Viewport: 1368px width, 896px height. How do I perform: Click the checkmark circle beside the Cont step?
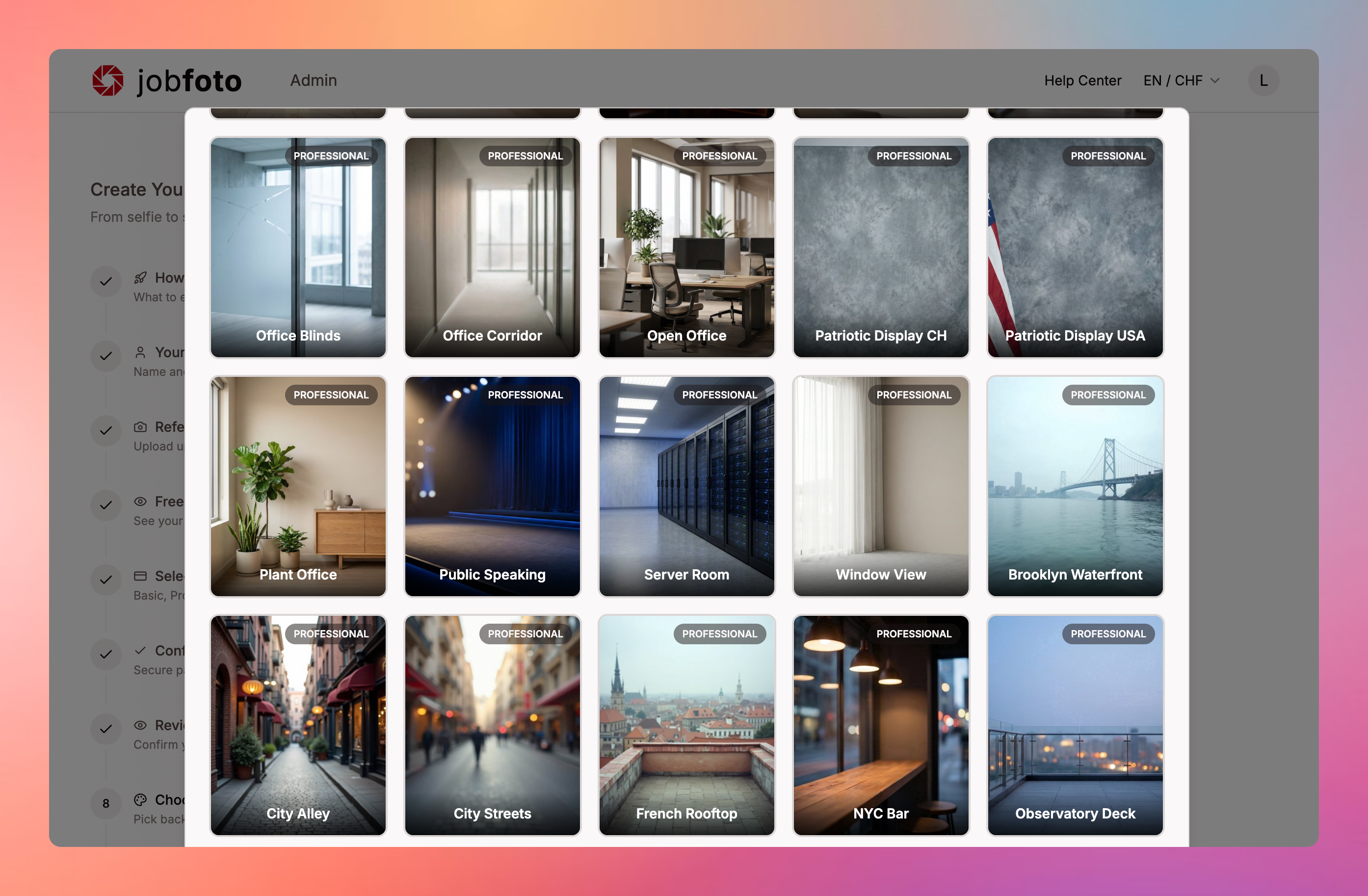106,654
